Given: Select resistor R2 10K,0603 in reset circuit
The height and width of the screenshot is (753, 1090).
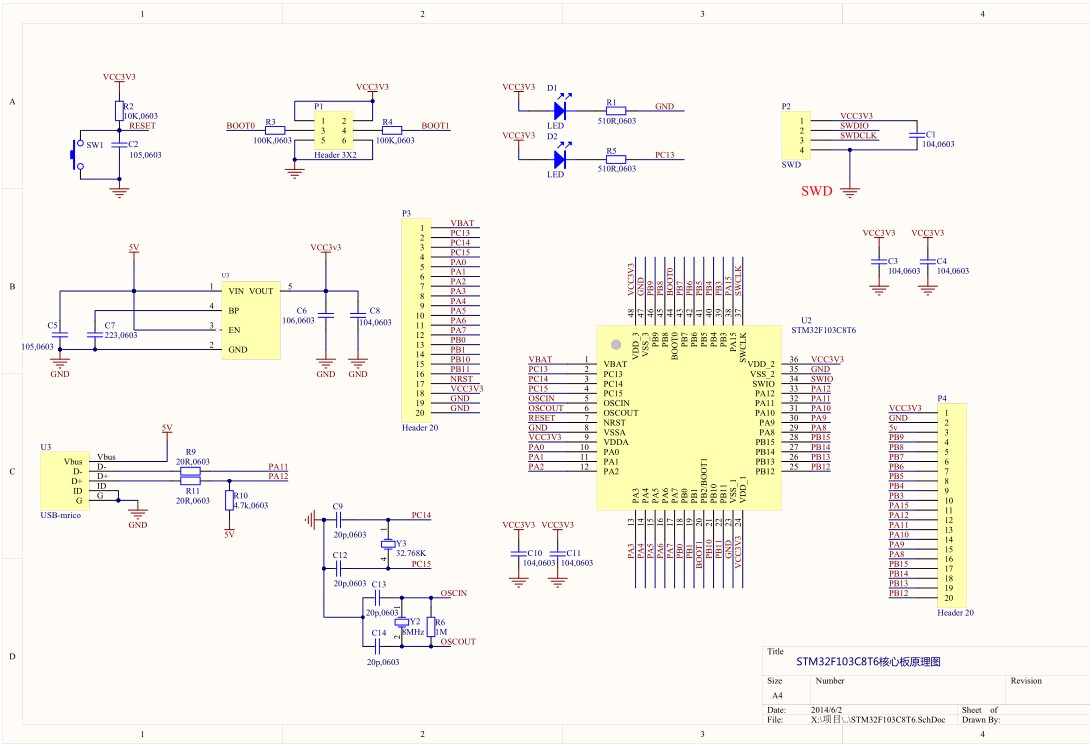Looking at the screenshot, I should click(x=119, y=113).
